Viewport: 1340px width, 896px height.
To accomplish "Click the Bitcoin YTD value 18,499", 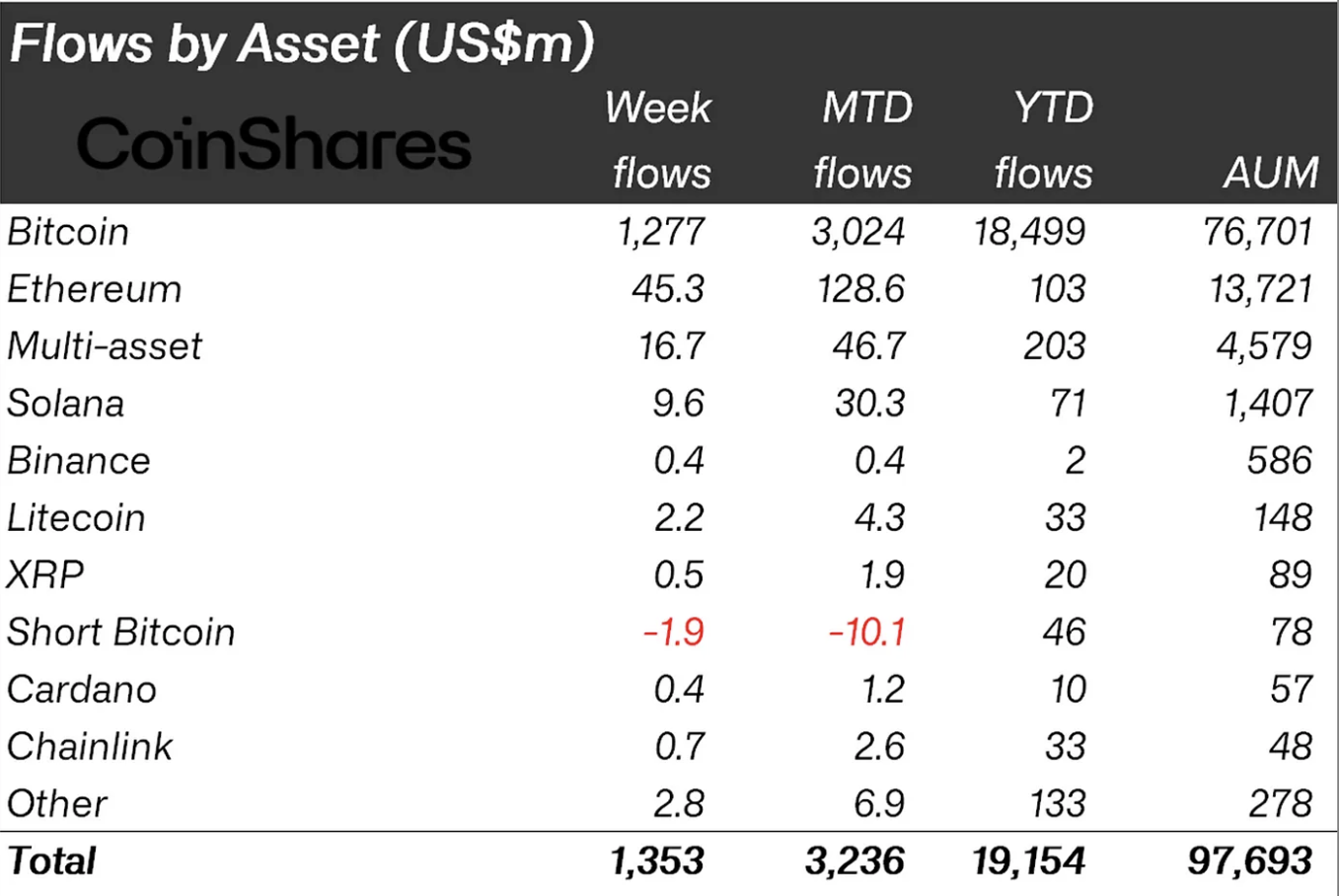I will click(1029, 232).
